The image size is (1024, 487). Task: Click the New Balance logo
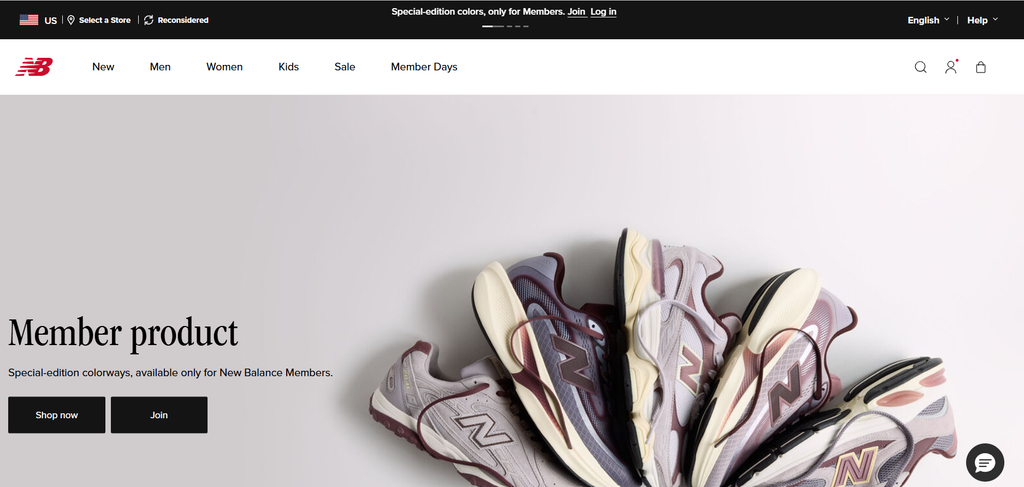34,67
